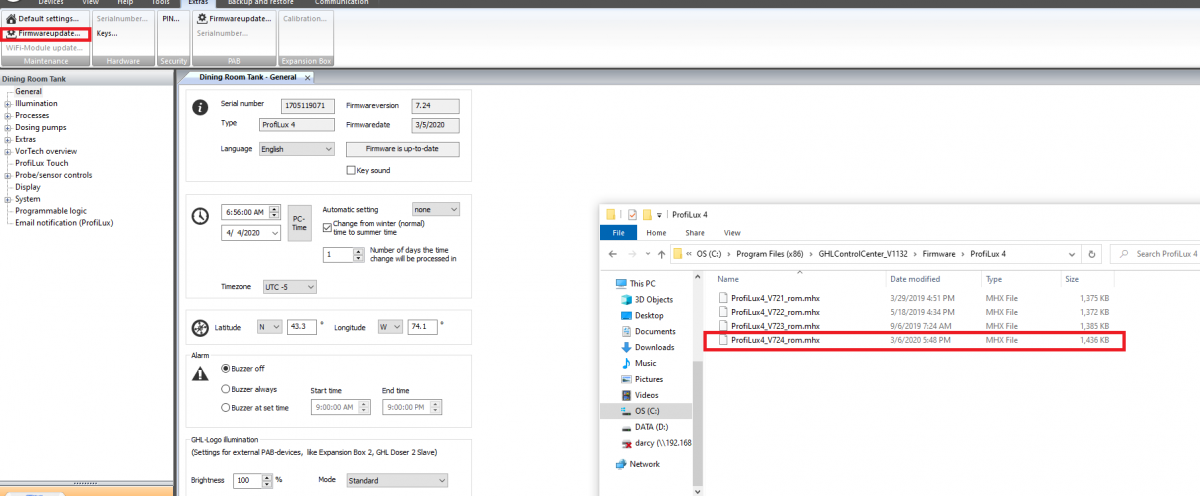1200x496 pixels.
Task: Click the Longitude value field 74.1
Action: 423,326
